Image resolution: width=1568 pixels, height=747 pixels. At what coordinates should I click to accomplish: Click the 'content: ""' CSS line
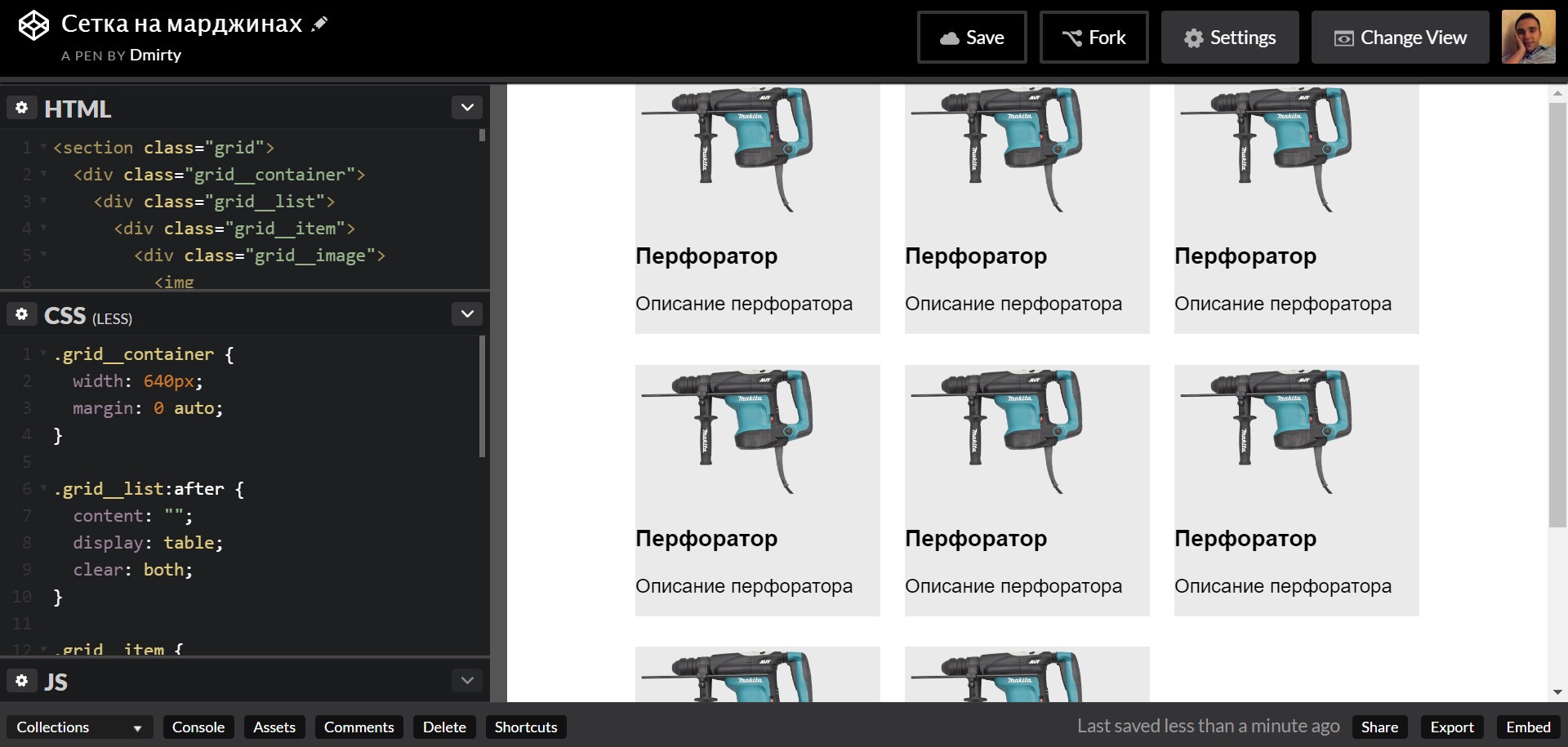pyautogui.click(x=133, y=516)
